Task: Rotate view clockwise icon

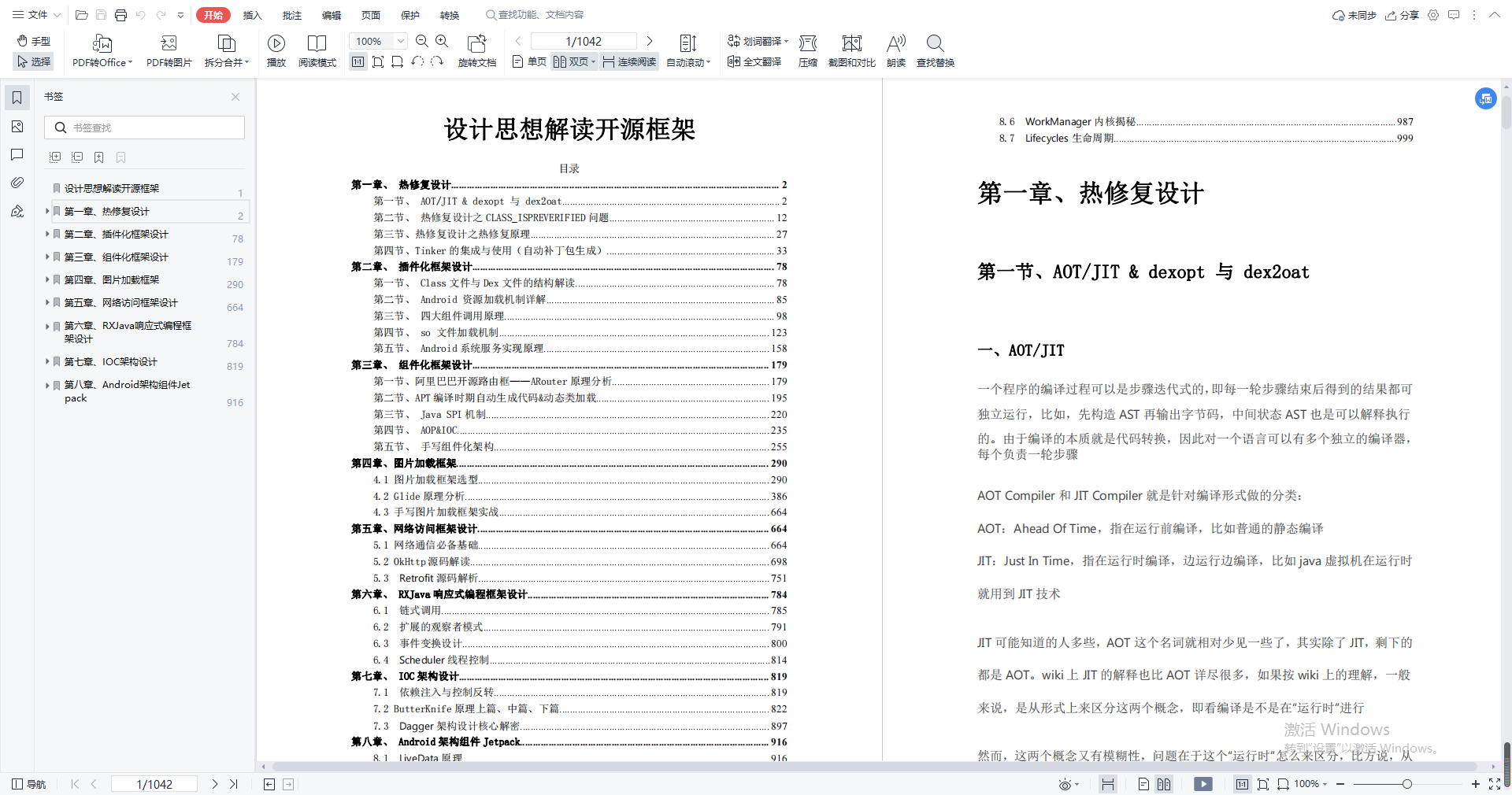Action: point(437,61)
